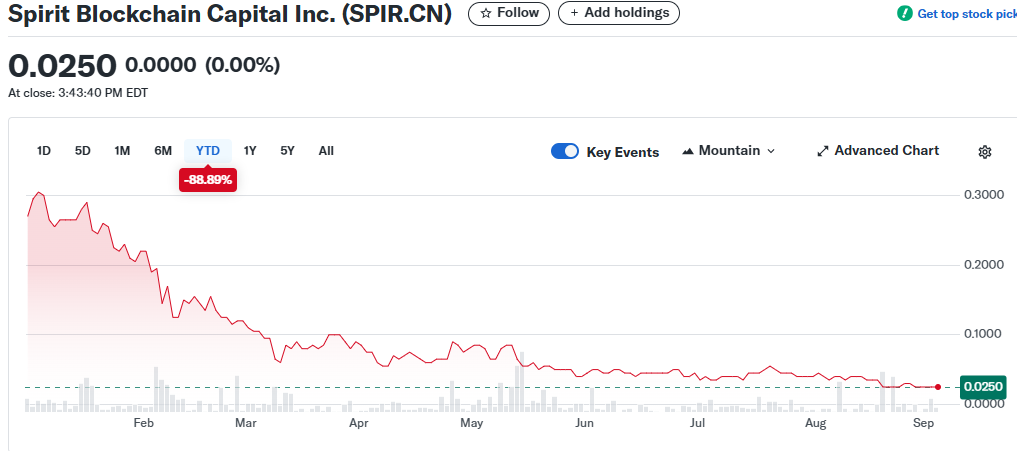
Task: Click the Jul x-axis label
Action: click(697, 424)
